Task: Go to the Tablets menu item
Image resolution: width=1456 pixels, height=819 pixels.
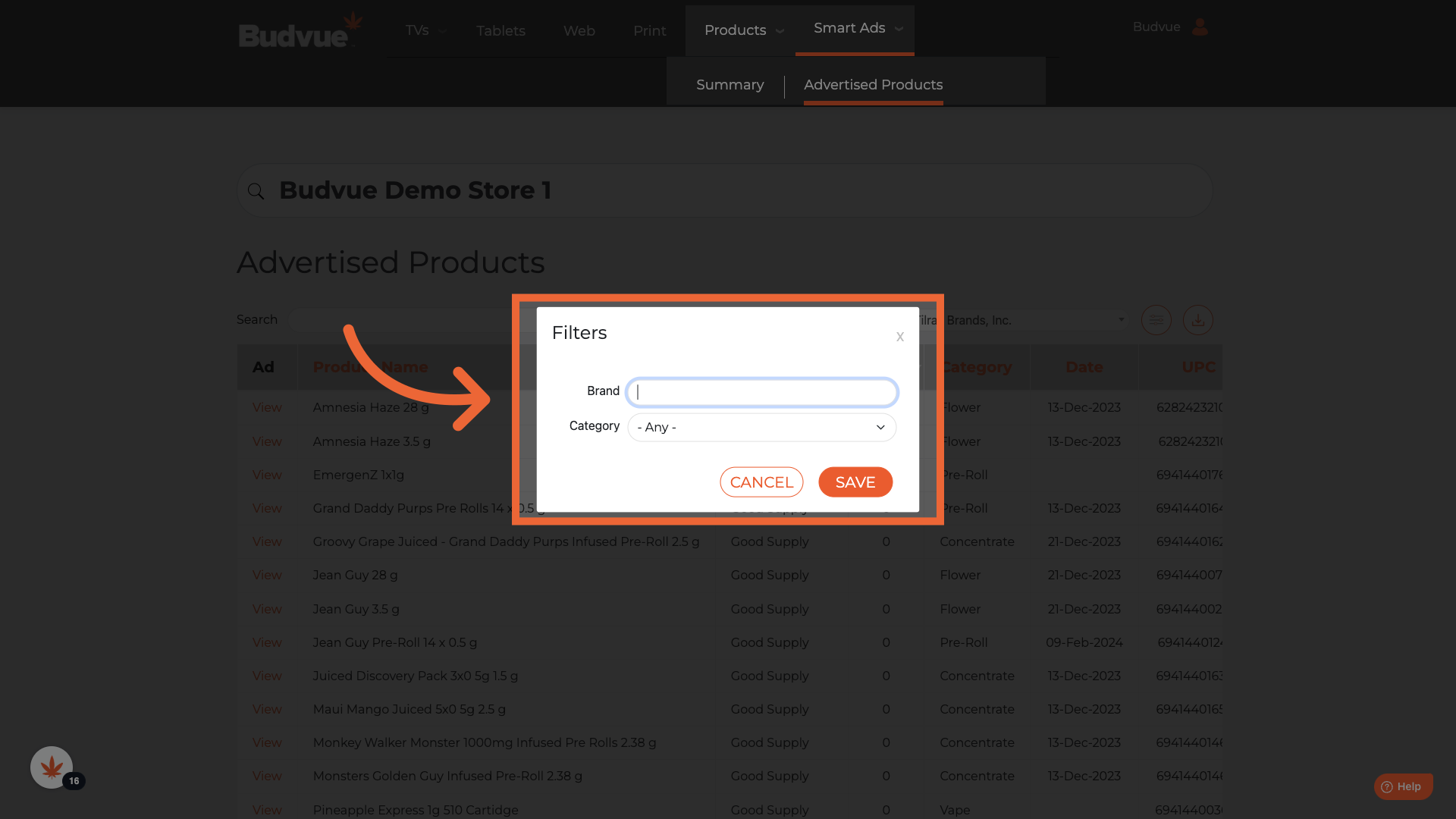Action: tap(500, 31)
